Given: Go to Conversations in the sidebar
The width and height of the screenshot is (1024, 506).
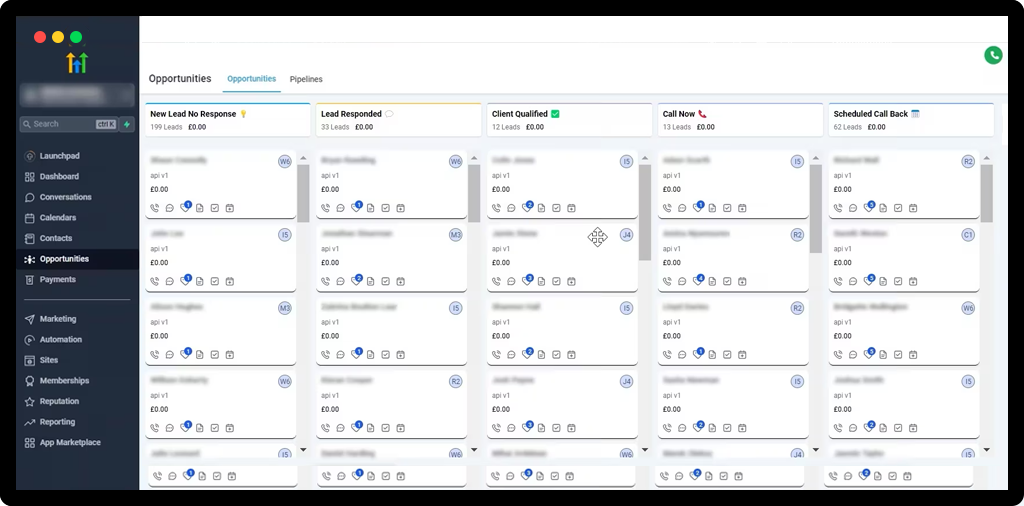Looking at the screenshot, I should pos(65,197).
